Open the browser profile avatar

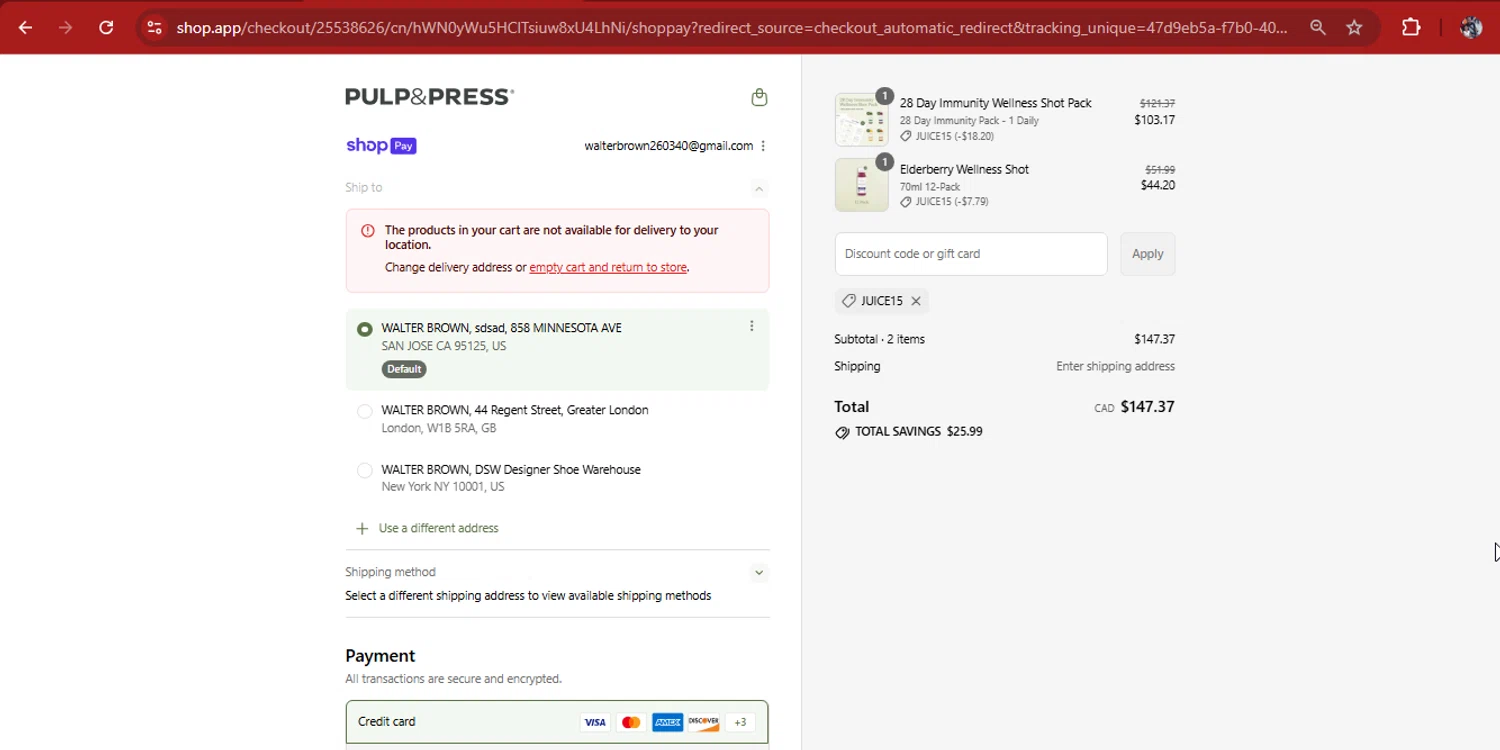(1470, 27)
